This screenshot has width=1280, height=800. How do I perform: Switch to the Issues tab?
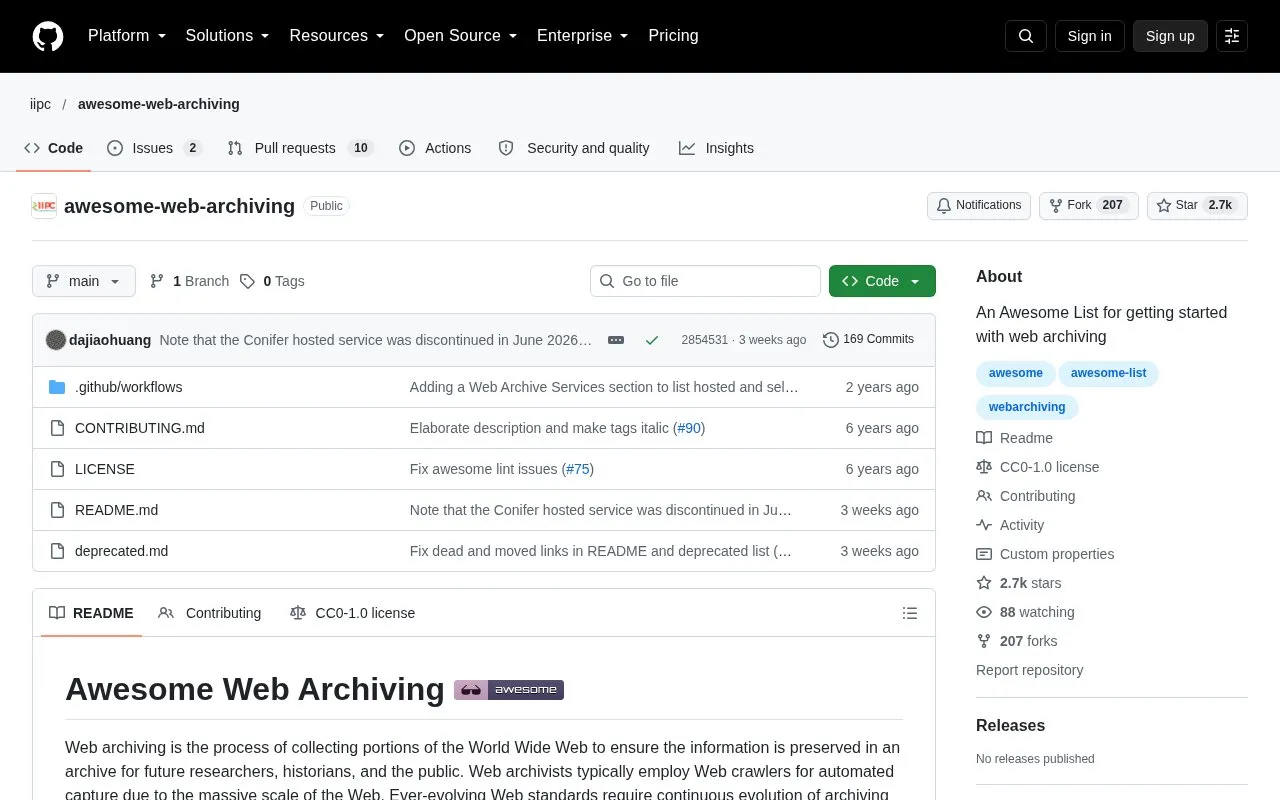point(154,148)
